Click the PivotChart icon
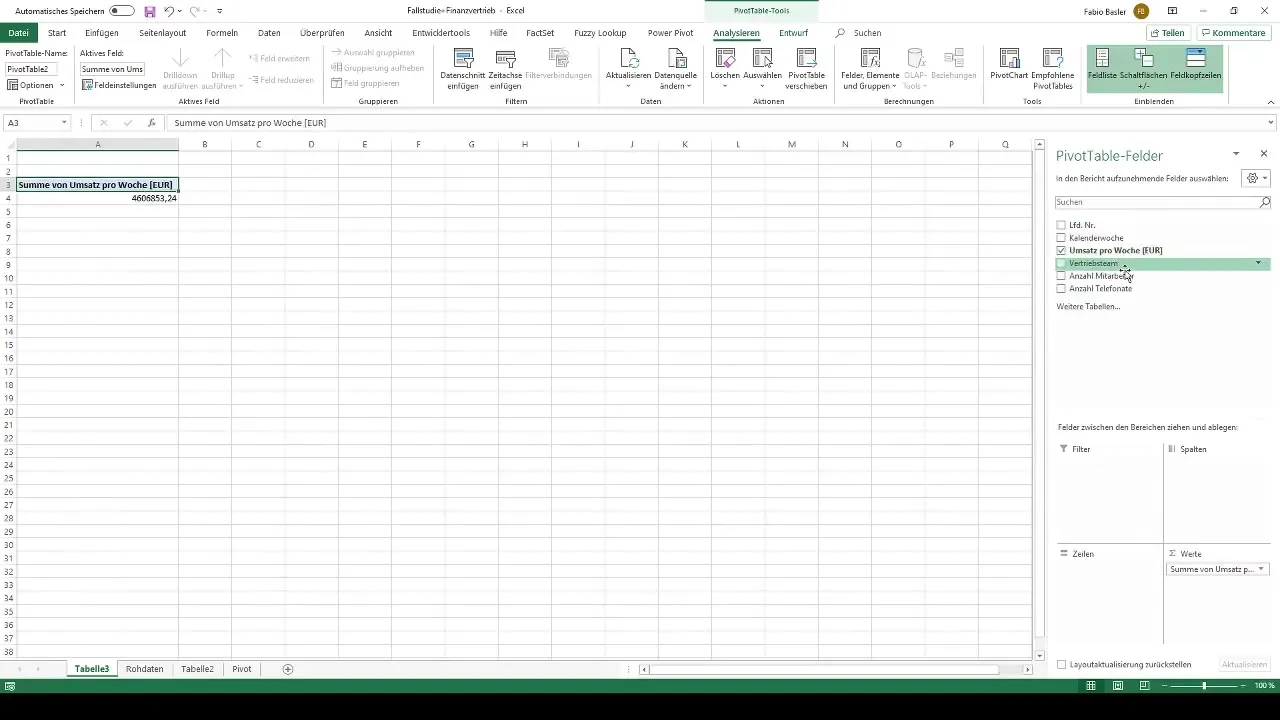 [1010, 59]
